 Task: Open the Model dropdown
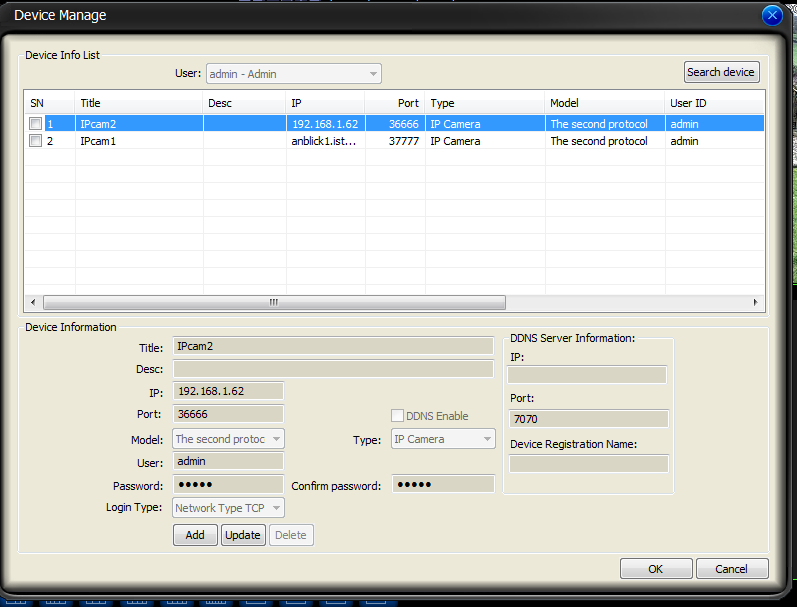tap(228, 439)
